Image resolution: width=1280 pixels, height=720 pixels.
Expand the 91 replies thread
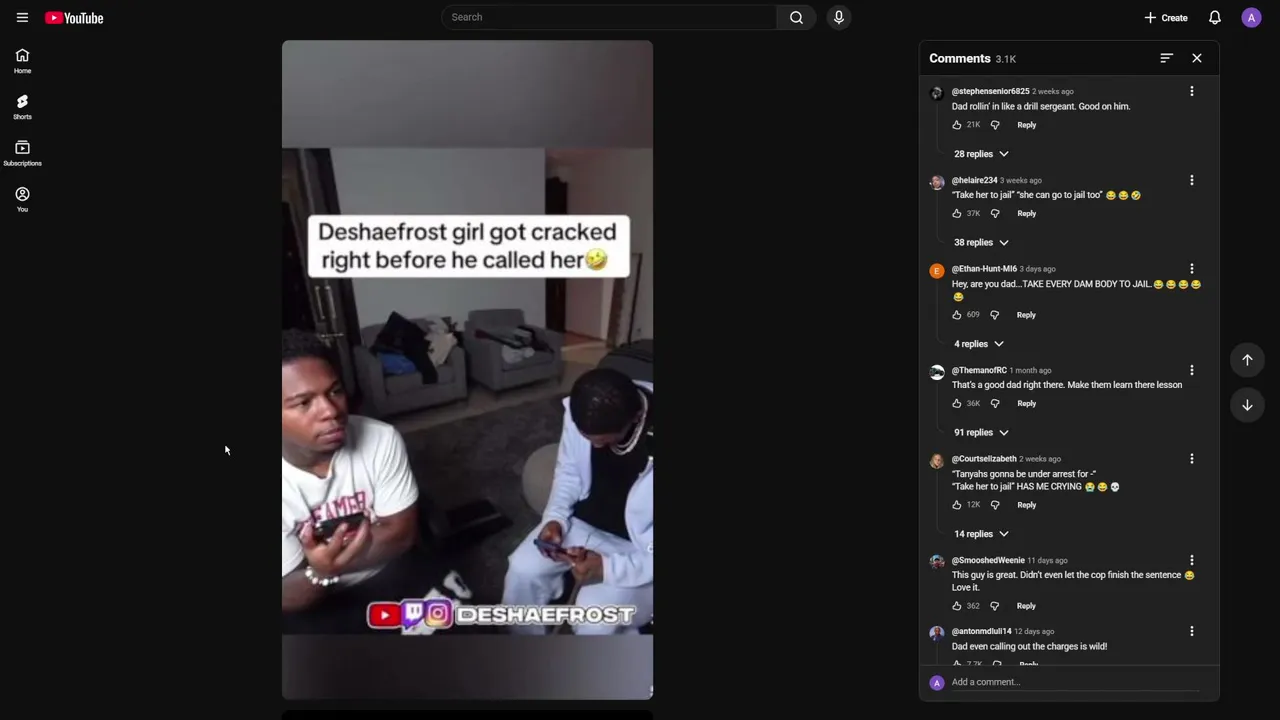pos(981,432)
